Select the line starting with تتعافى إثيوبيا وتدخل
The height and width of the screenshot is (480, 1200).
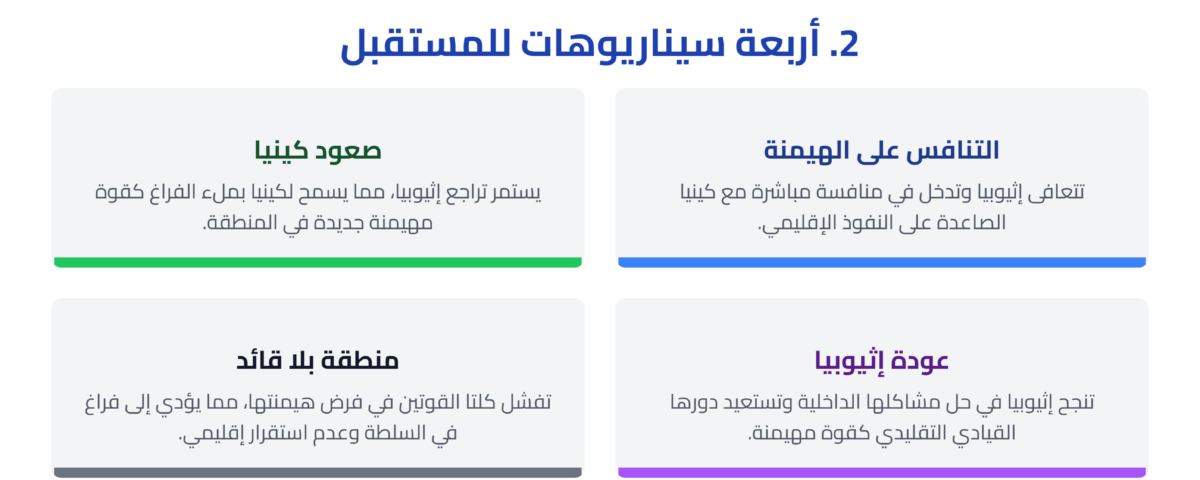(881, 191)
